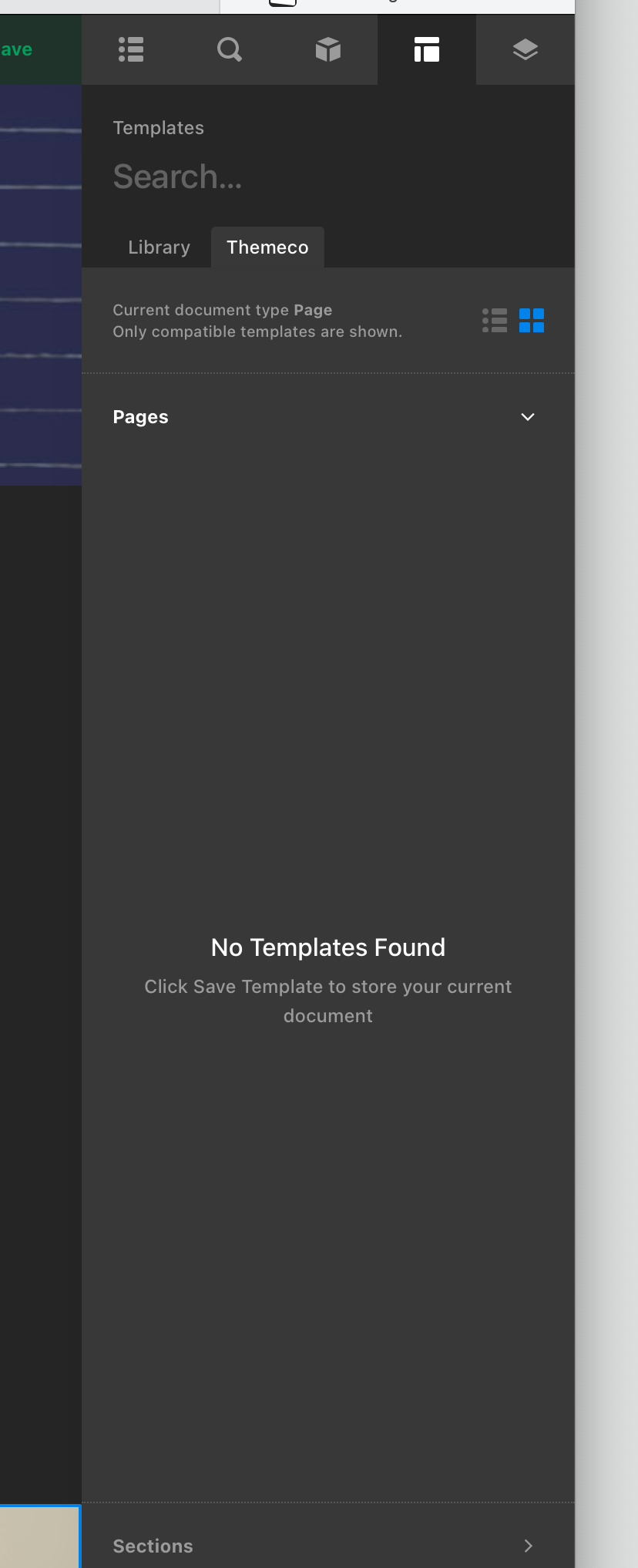Screen dimensions: 638x1568
Task: Click the No Templates Found message
Action: point(328,947)
